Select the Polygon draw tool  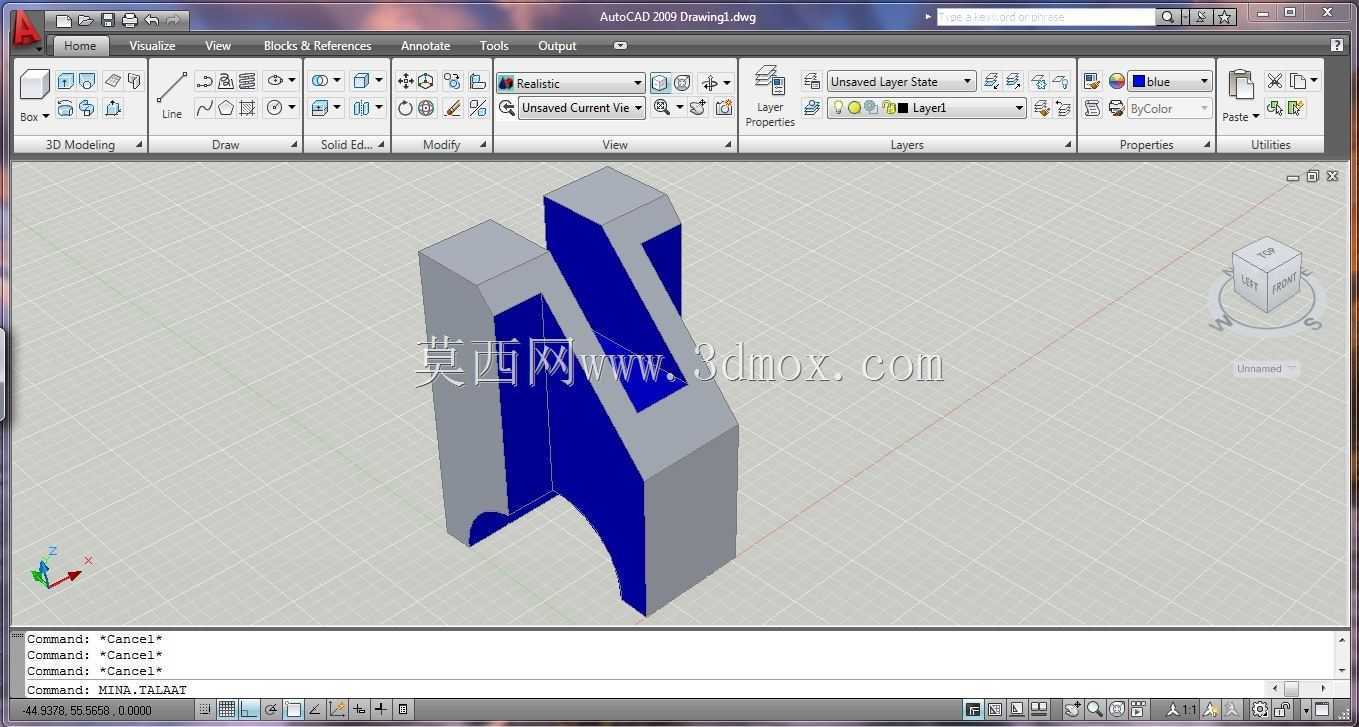[x=226, y=108]
